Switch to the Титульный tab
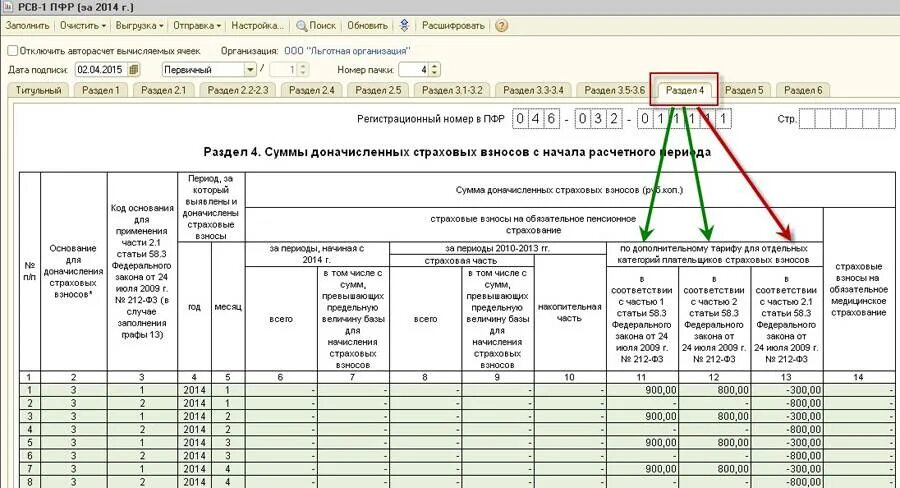Viewport: 900px width, 488px height. 38,90
